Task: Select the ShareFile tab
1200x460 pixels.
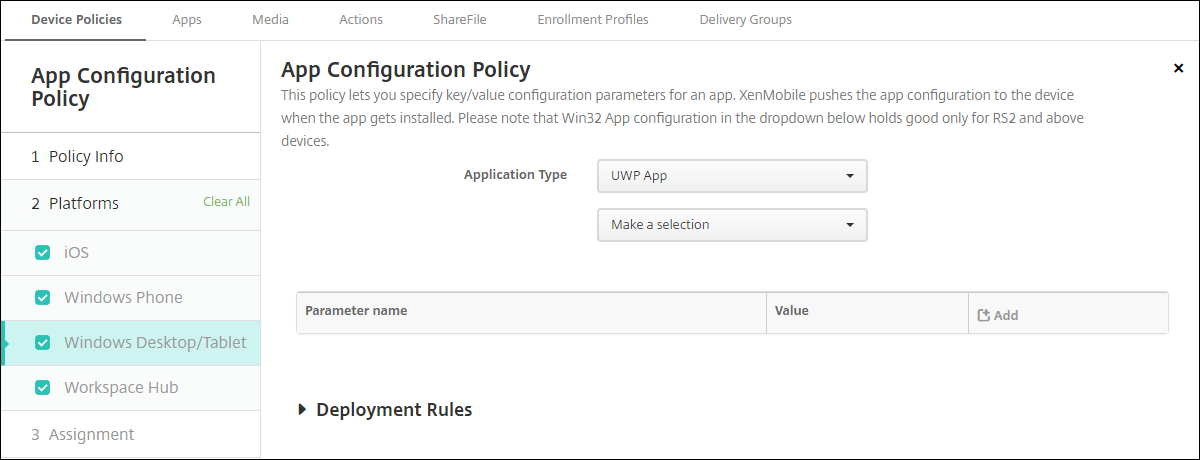Action: pos(461,20)
